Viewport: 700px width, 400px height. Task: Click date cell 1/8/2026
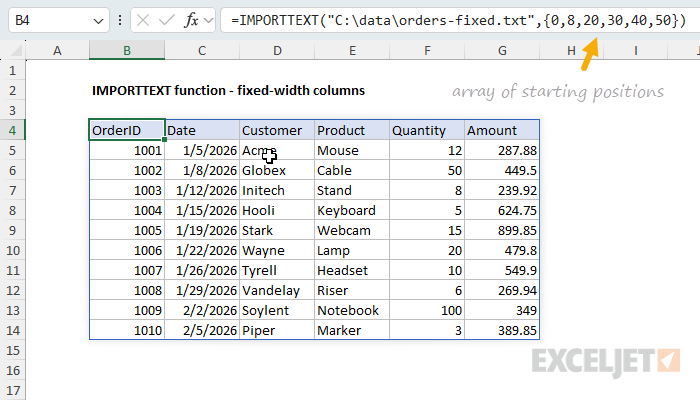202,171
